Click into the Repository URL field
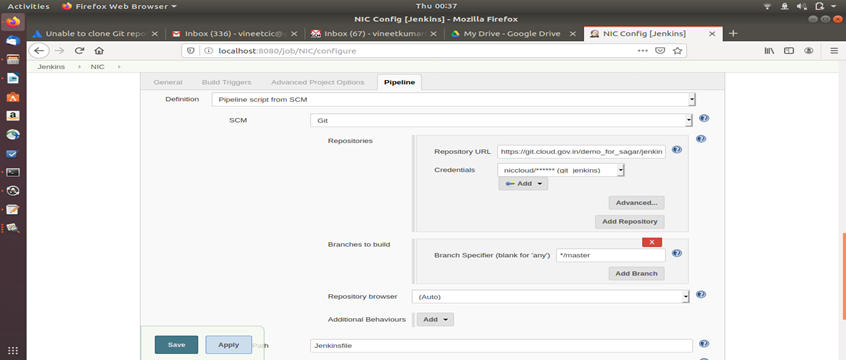Screen dimensions: 846x360 582,152
